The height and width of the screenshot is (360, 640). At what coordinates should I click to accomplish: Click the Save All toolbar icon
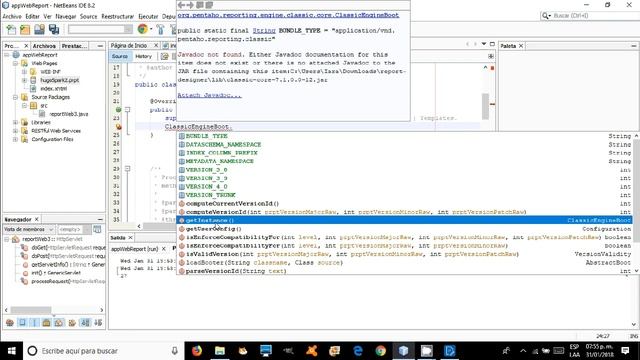pyautogui.click(x=54, y=29)
